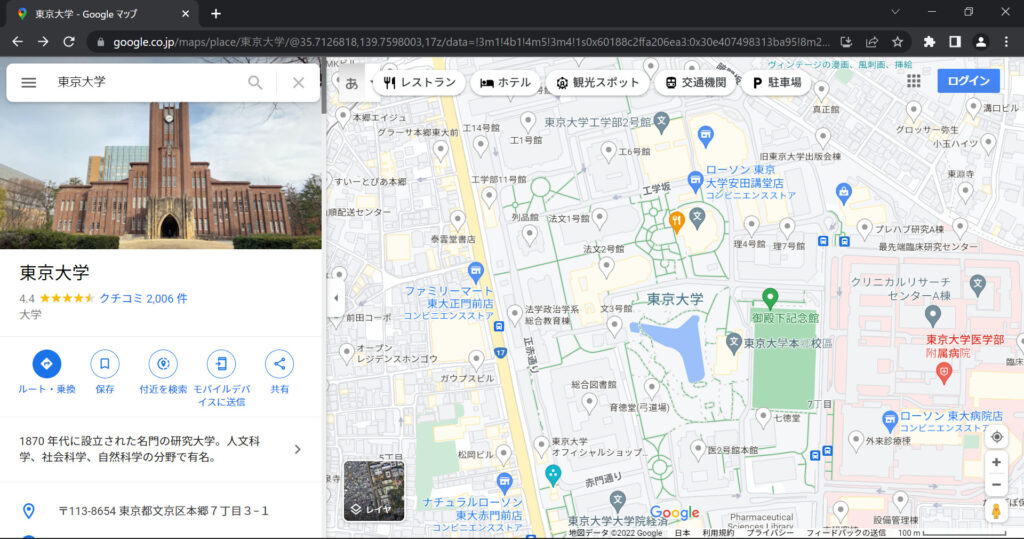Open a new browser tab
Image resolution: width=1024 pixels, height=539 pixels.
(x=216, y=13)
